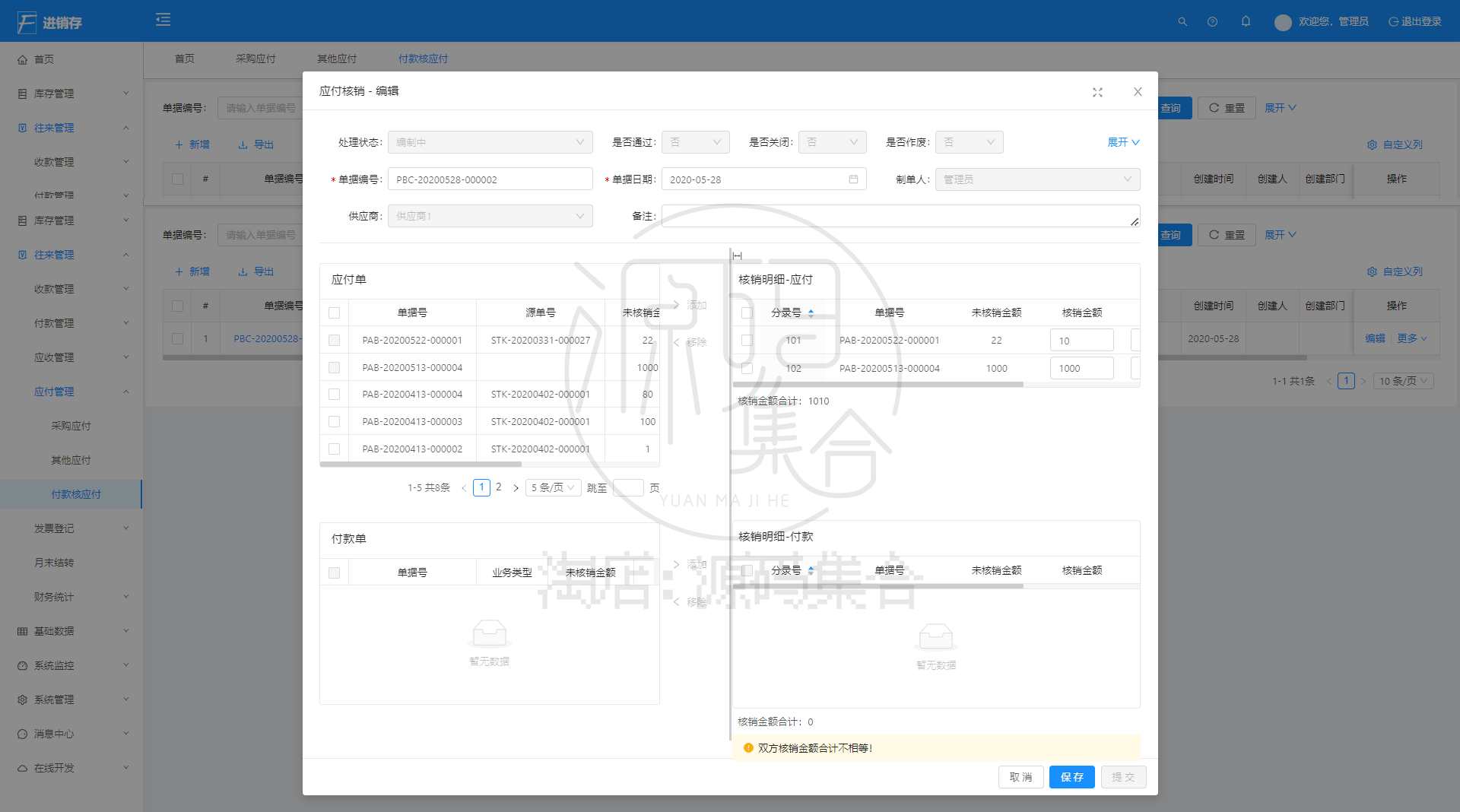The width and height of the screenshot is (1460, 812).
Task: Open the calendar icon in 单据日期
Action: tap(853, 179)
